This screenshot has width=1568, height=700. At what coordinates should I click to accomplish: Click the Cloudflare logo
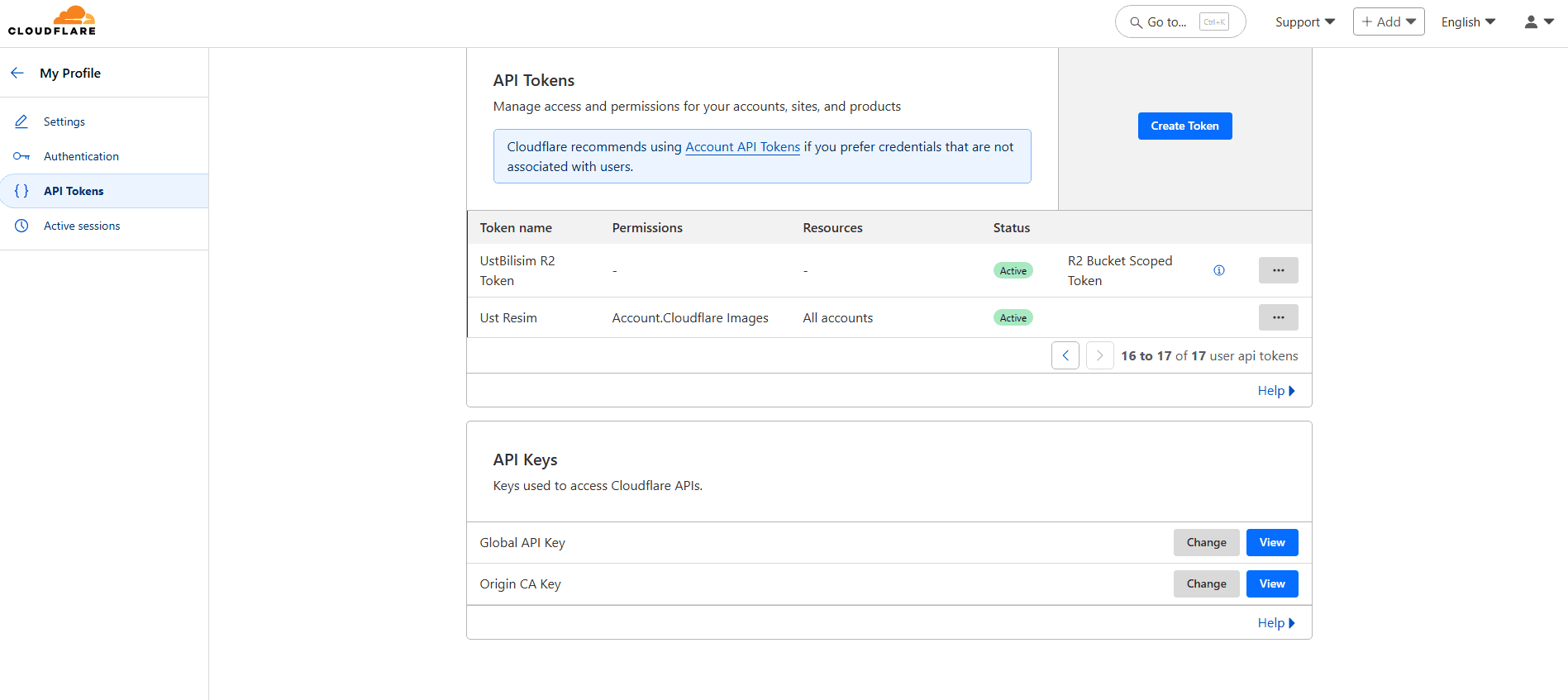52,21
